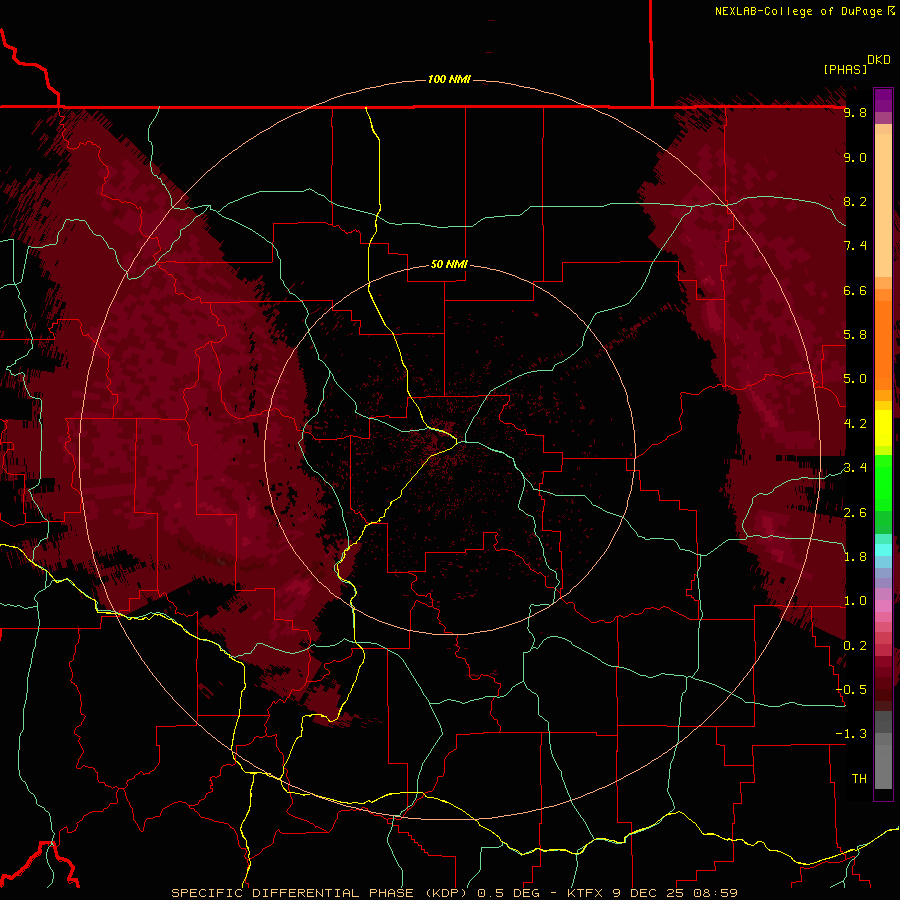Click the 1.0 value on the color scale
This screenshot has width=900, height=900.
click(x=855, y=601)
